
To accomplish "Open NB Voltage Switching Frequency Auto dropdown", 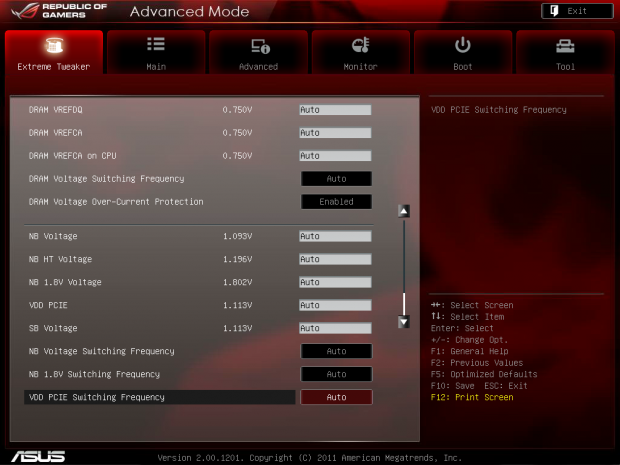I will click(x=336, y=351).
